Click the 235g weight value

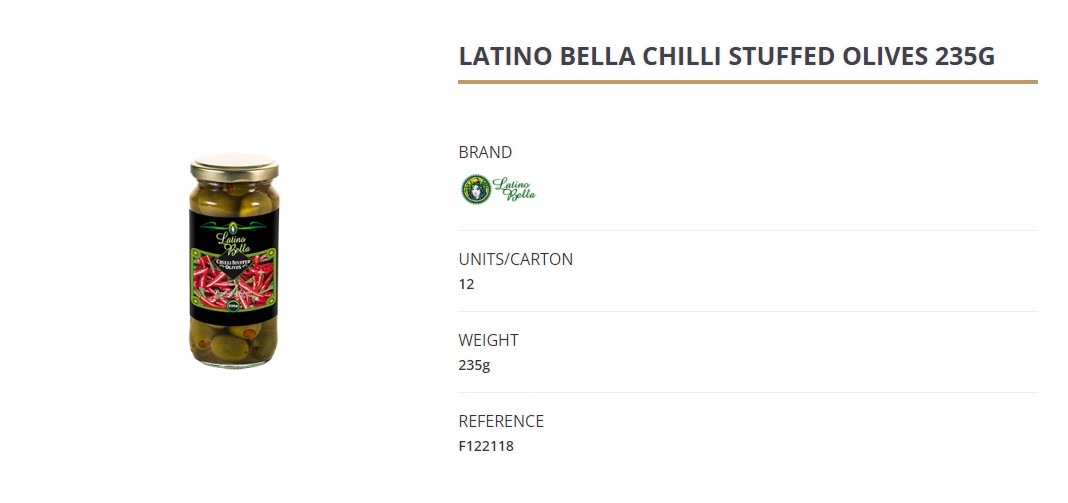pos(474,365)
